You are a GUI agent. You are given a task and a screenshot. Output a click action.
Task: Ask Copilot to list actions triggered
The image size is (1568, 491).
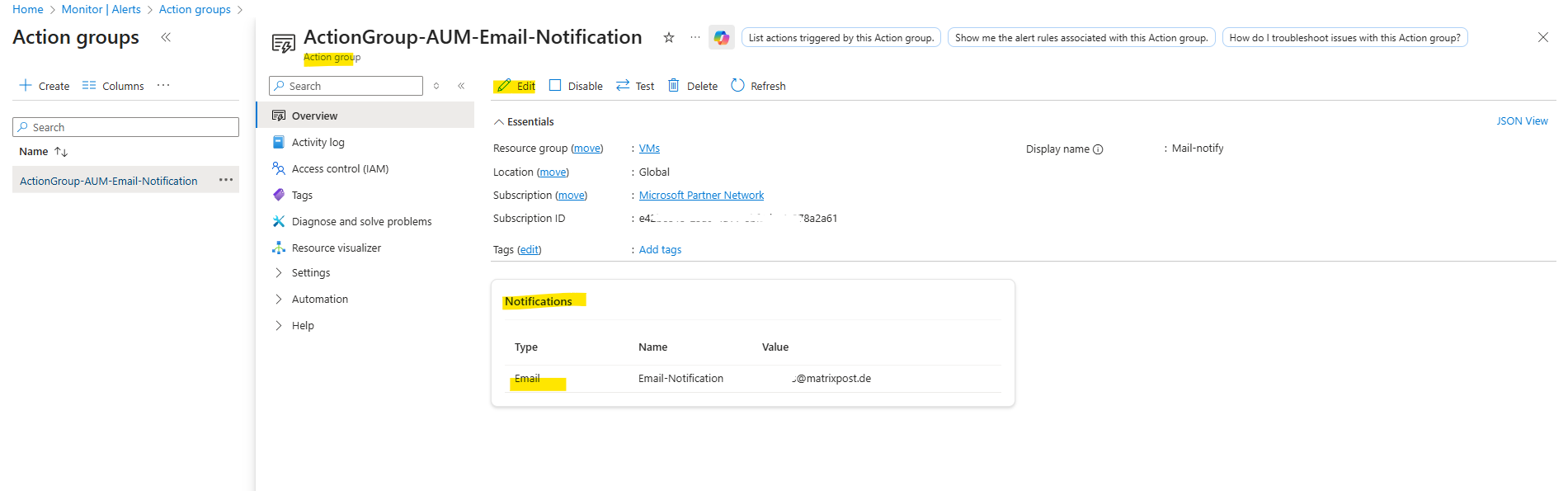point(841,37)
